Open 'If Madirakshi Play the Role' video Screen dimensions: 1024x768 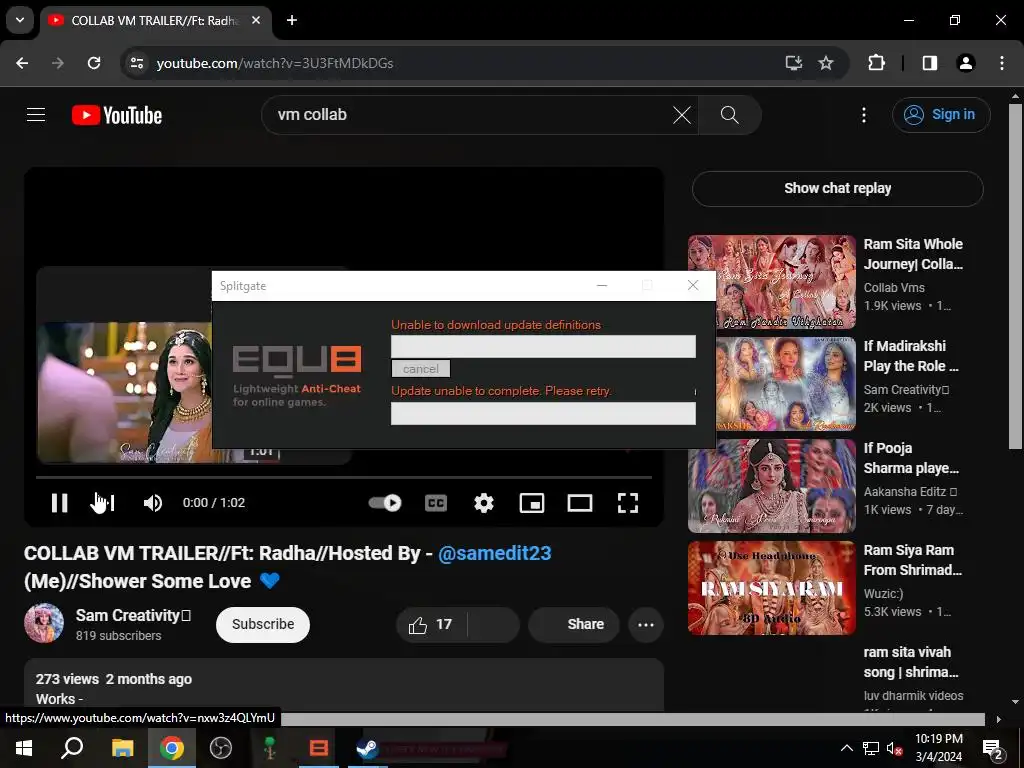click(x=911, y=356)
